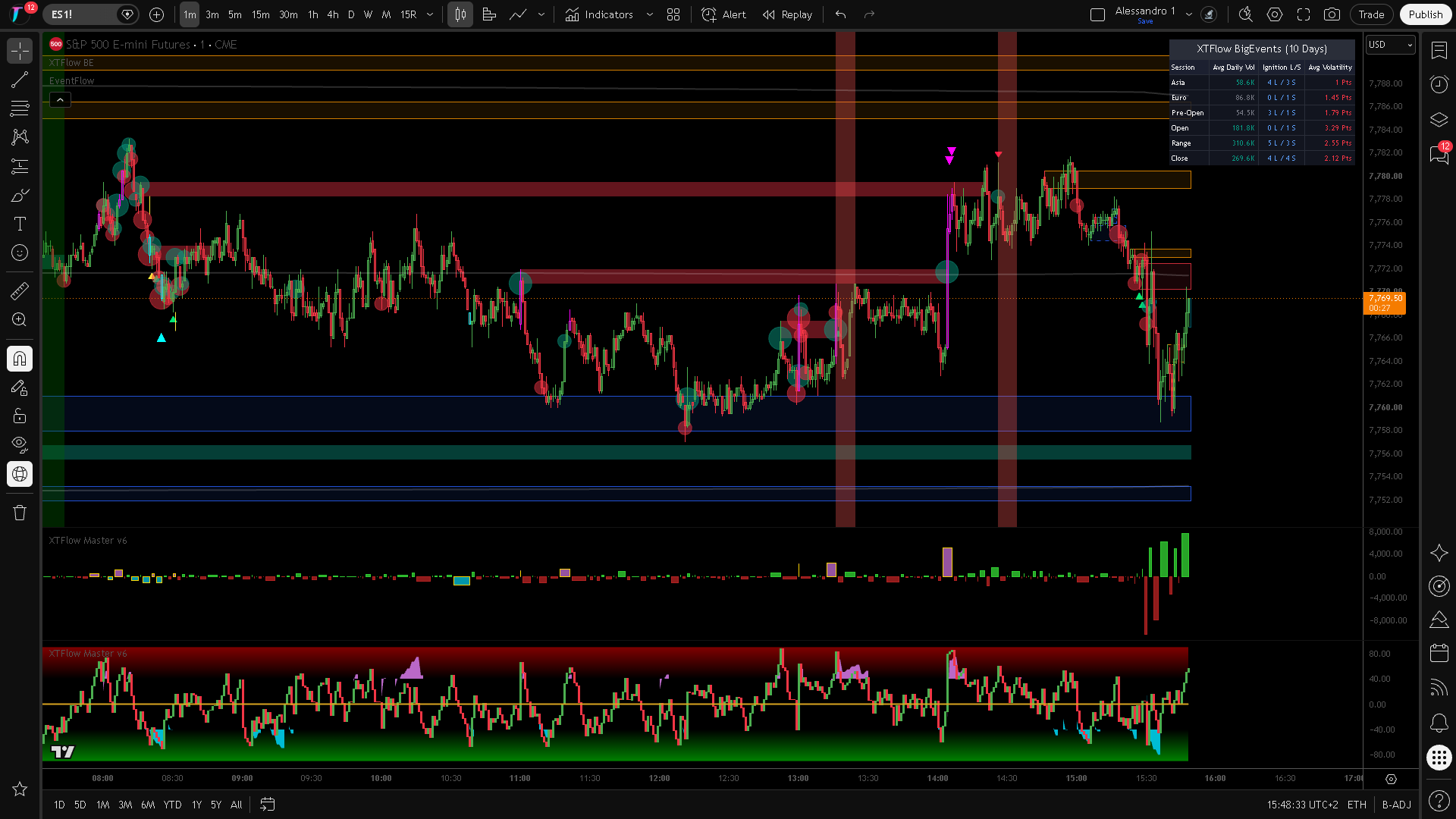This screenshot has width=1456, height=819.
Task: Open the Indicators dialog
Action: click(x=599, y=14)
